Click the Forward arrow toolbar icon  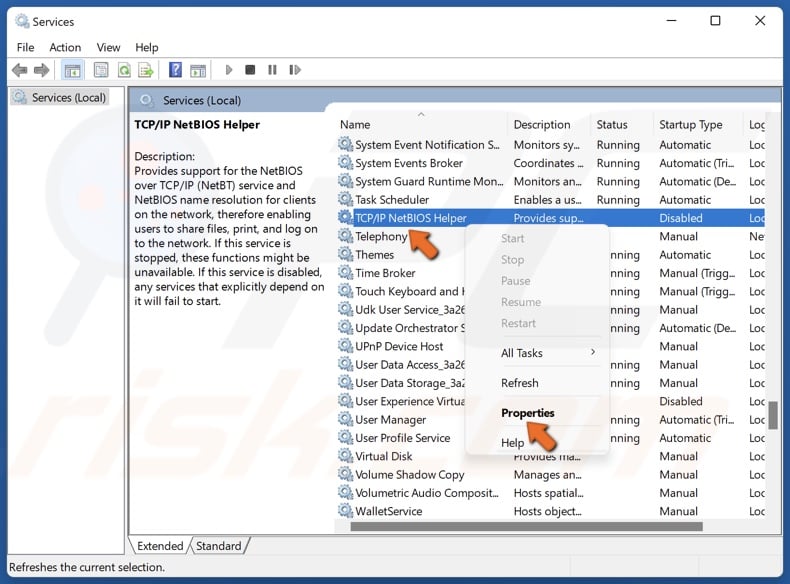point(41,70)
